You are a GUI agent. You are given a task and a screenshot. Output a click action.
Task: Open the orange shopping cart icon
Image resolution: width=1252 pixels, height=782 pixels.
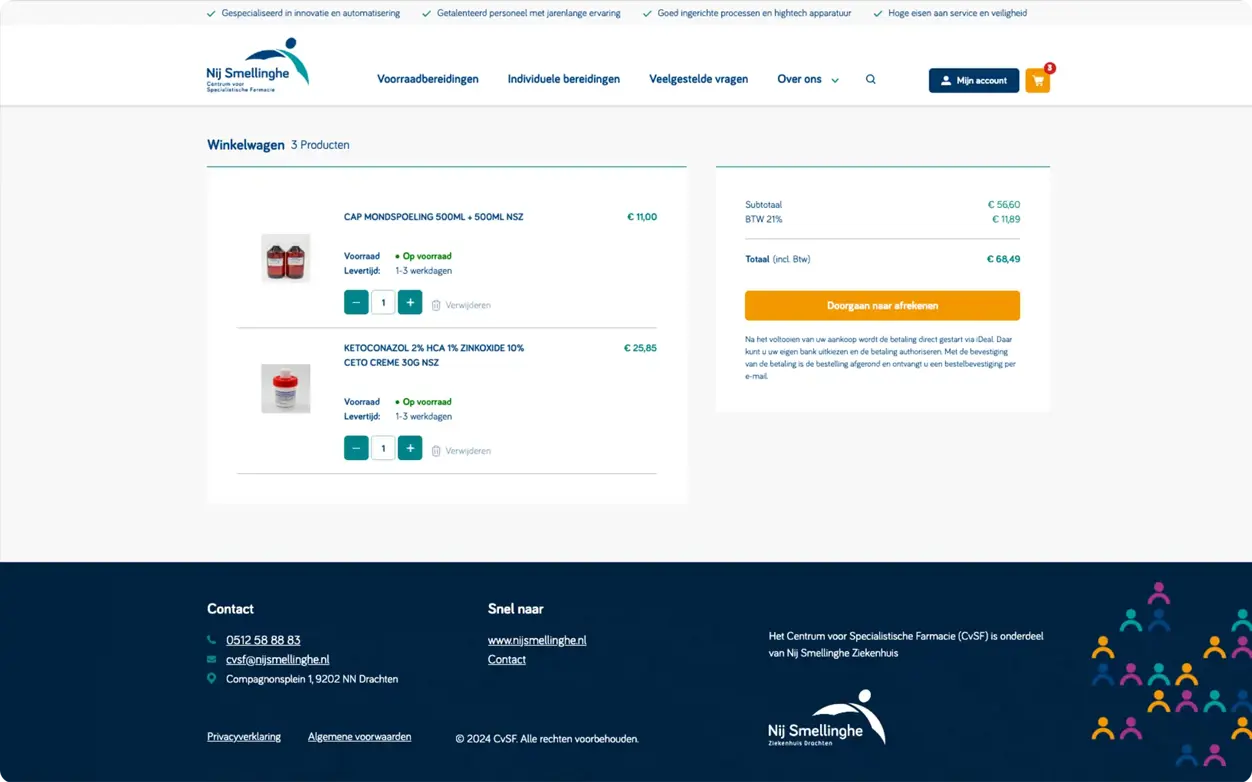coord(1037,81)
